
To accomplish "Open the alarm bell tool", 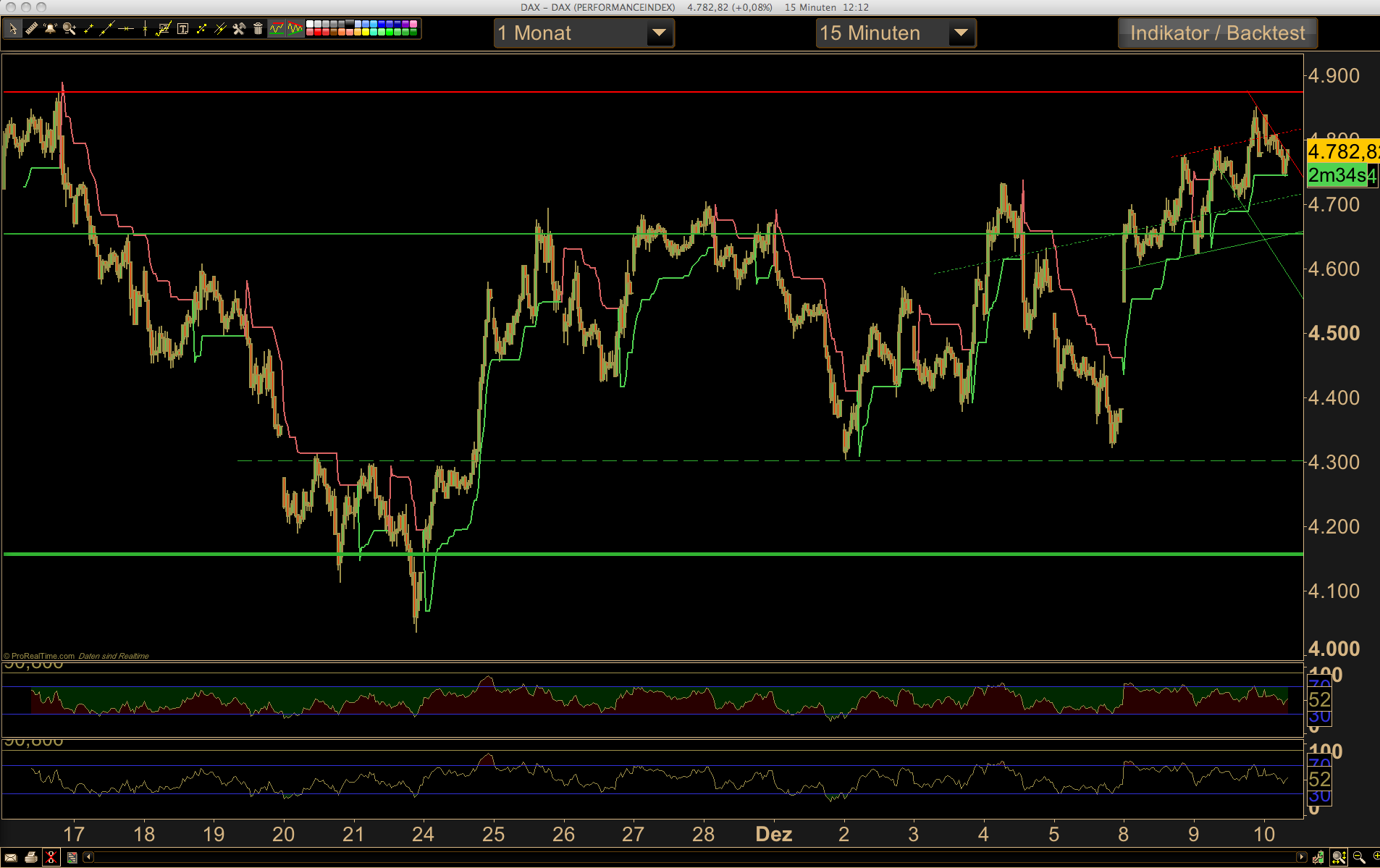I will (50, 29).
